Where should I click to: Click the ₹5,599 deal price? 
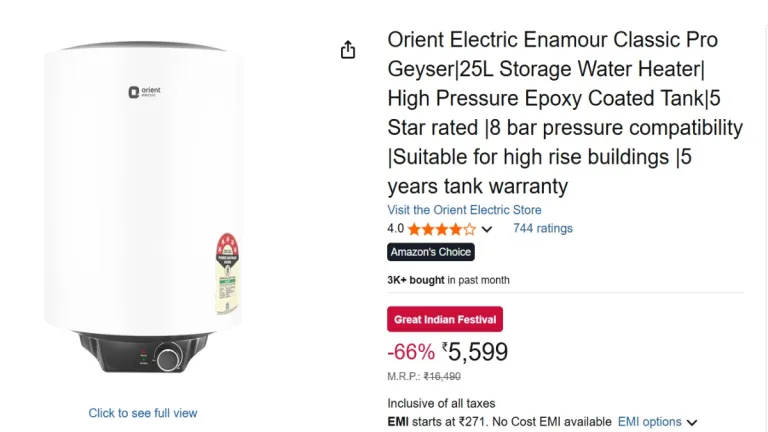click(476, 352)
